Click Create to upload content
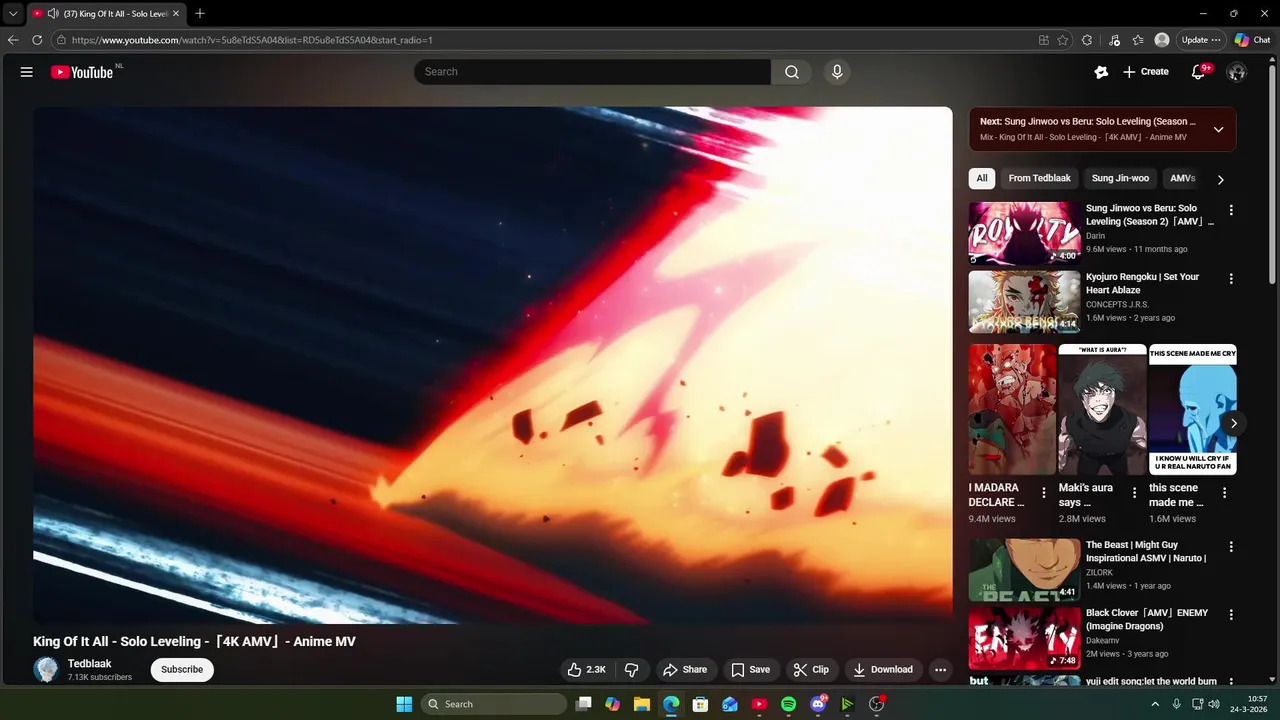The width and height of the screenshot is (1280, 720). pyautogui.click(x=1145, y=72)
